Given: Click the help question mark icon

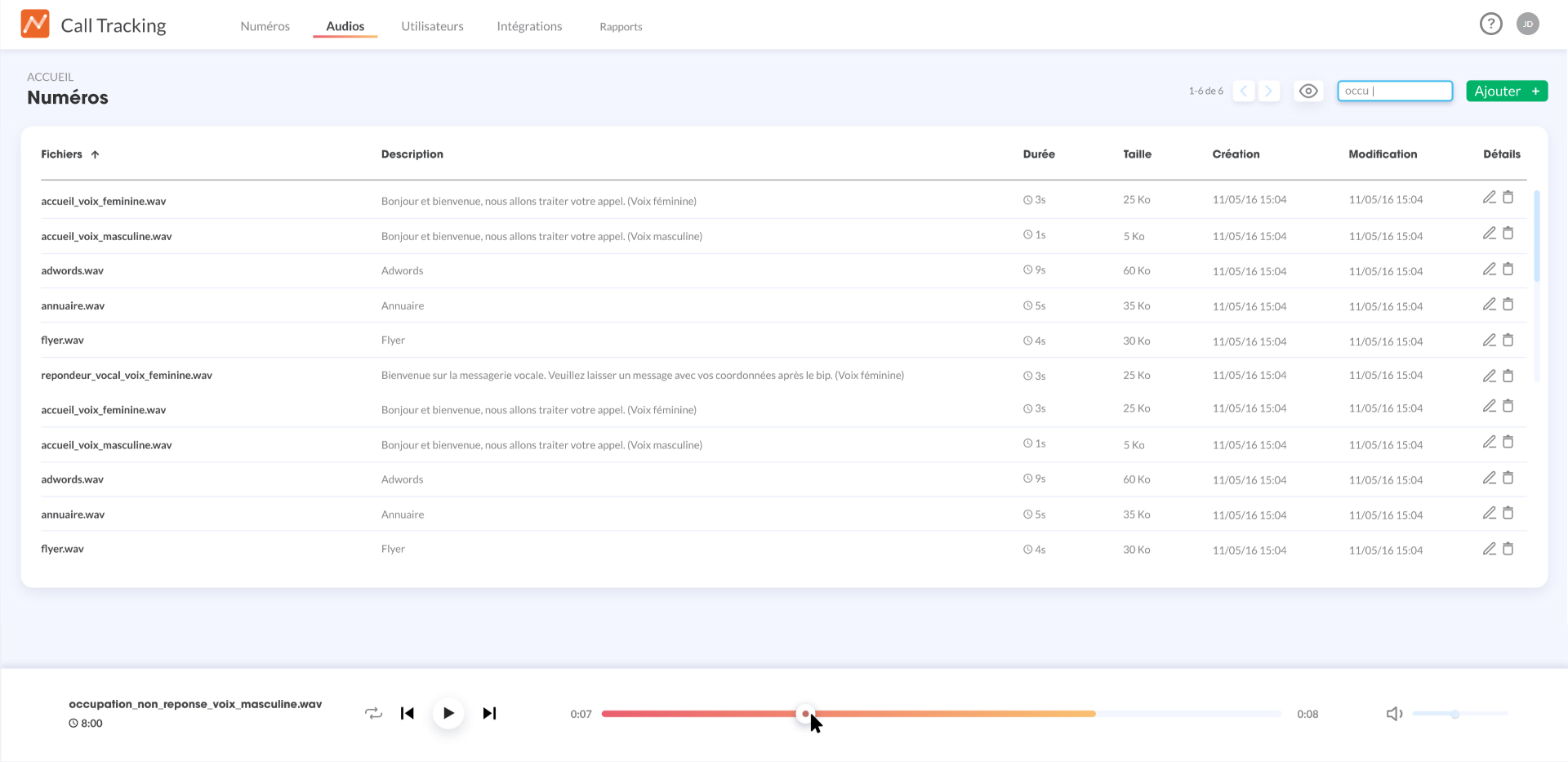Looking at the screenshot, I should coord(1490,25).
